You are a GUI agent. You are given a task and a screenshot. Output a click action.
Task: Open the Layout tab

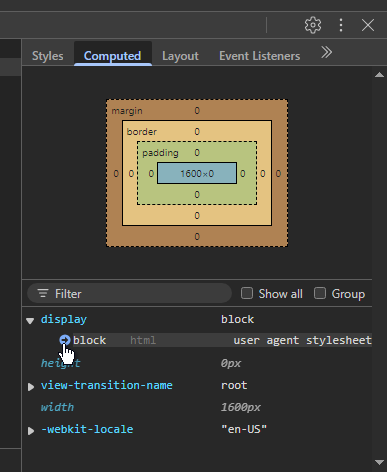click(180, 56)
